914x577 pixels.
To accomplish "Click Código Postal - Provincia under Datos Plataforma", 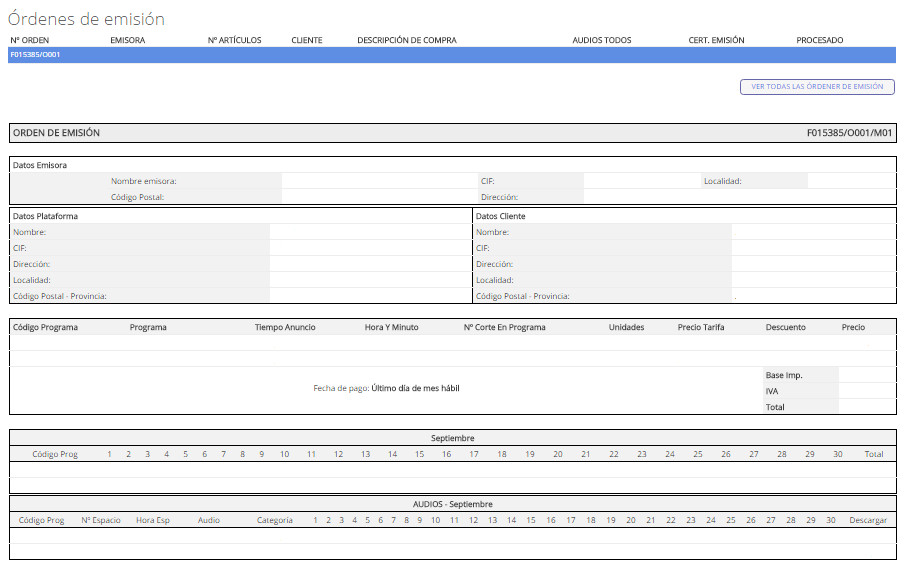I will tap(59, 296).
